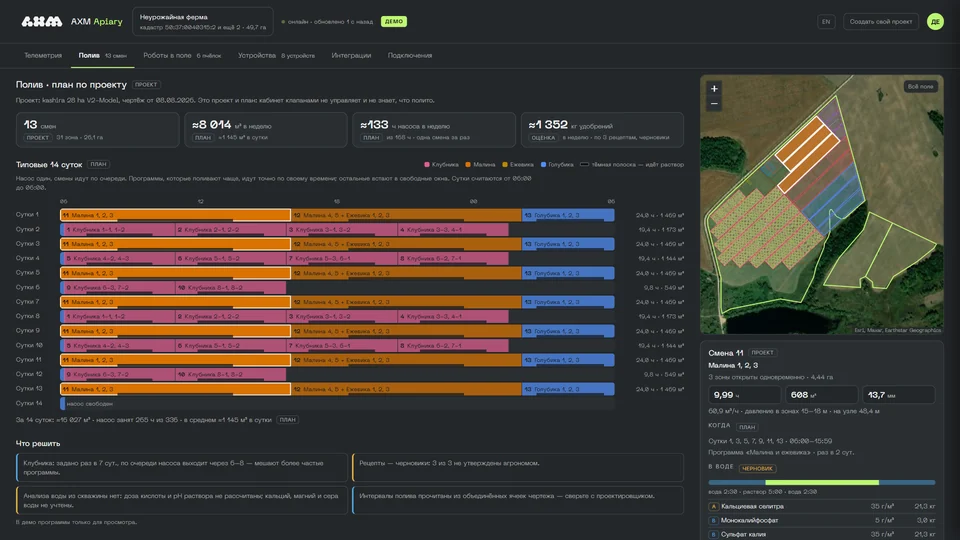960x540 pixels.
Task: Click the 608 м³ value box
Action: coord(822,395)
